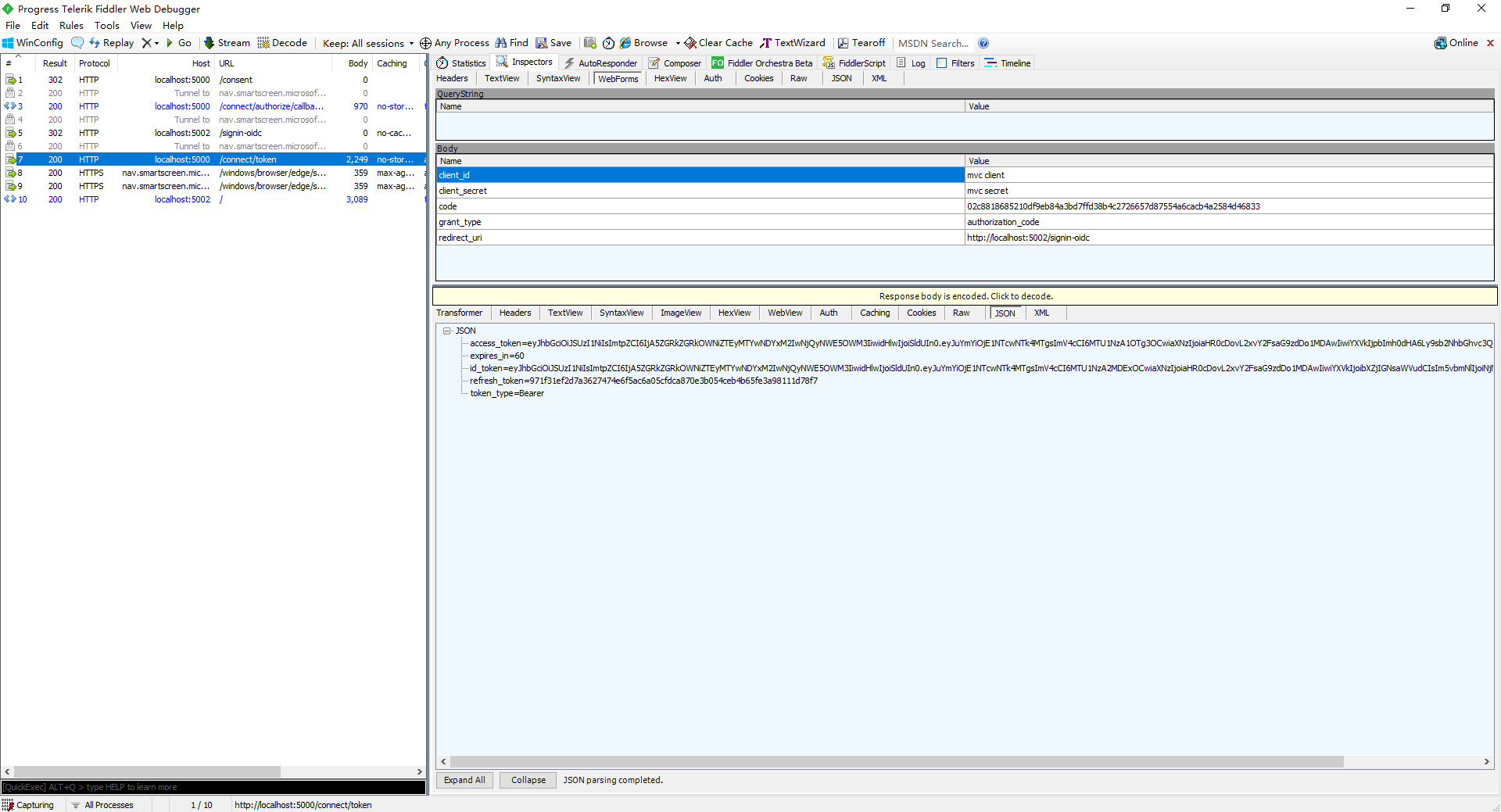Select session 5 /signin-oidc row
Viewport: 1501px width, 812px height.
coord(213,133)
